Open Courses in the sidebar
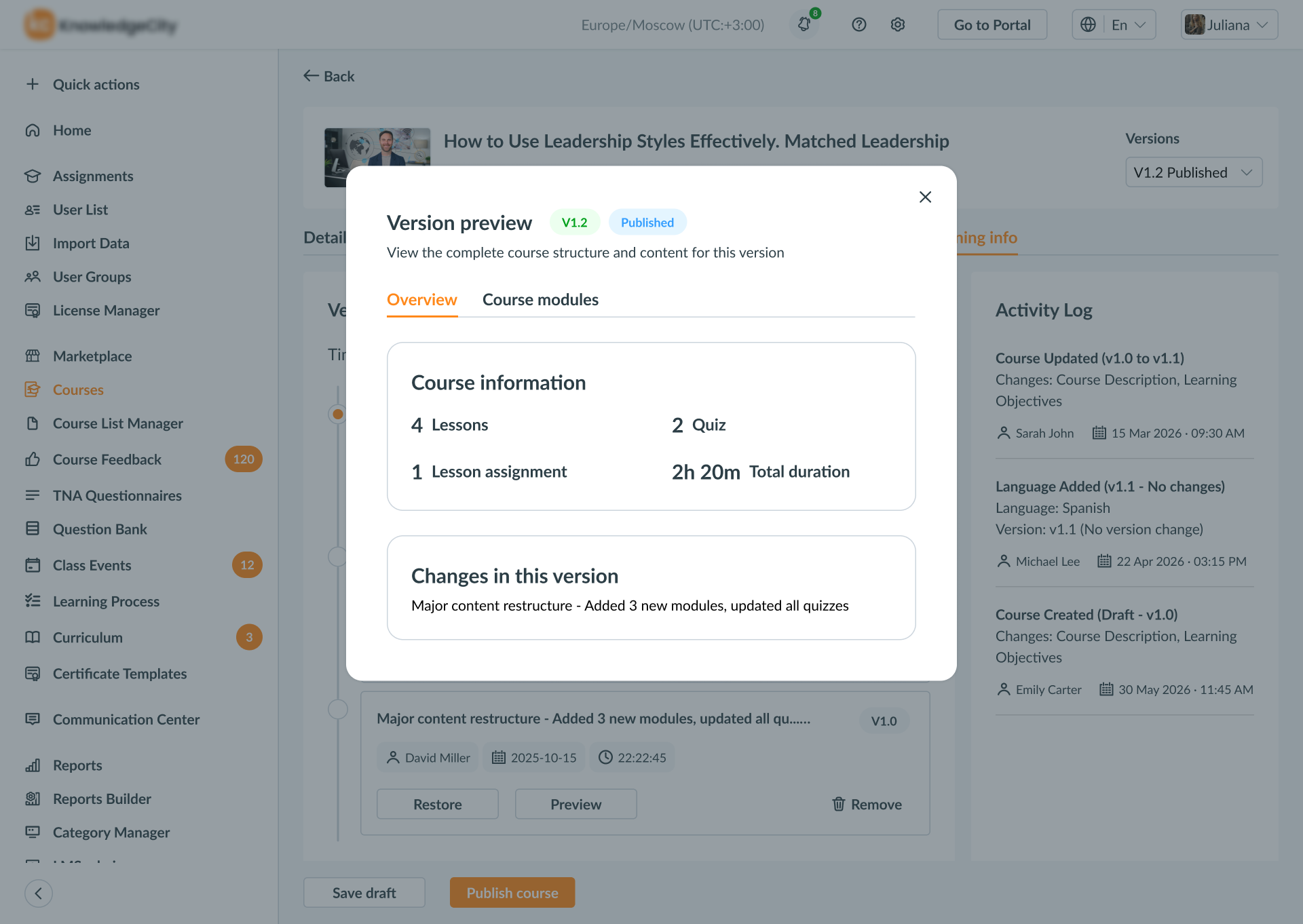 78,389
